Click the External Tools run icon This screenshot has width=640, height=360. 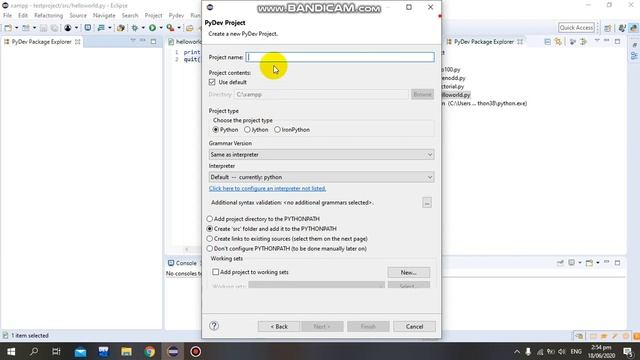[x=170, y=28]
